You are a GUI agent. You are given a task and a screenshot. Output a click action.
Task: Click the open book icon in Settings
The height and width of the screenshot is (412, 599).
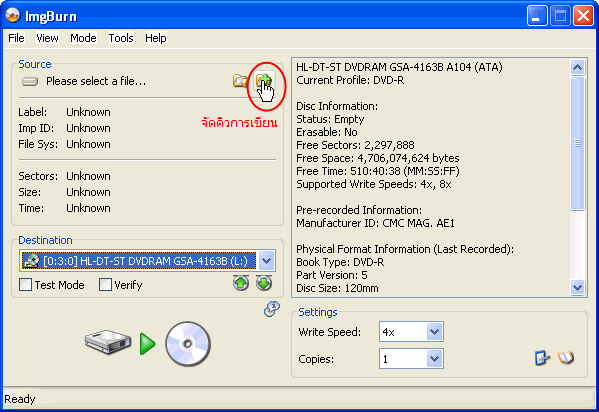(566, 358)
